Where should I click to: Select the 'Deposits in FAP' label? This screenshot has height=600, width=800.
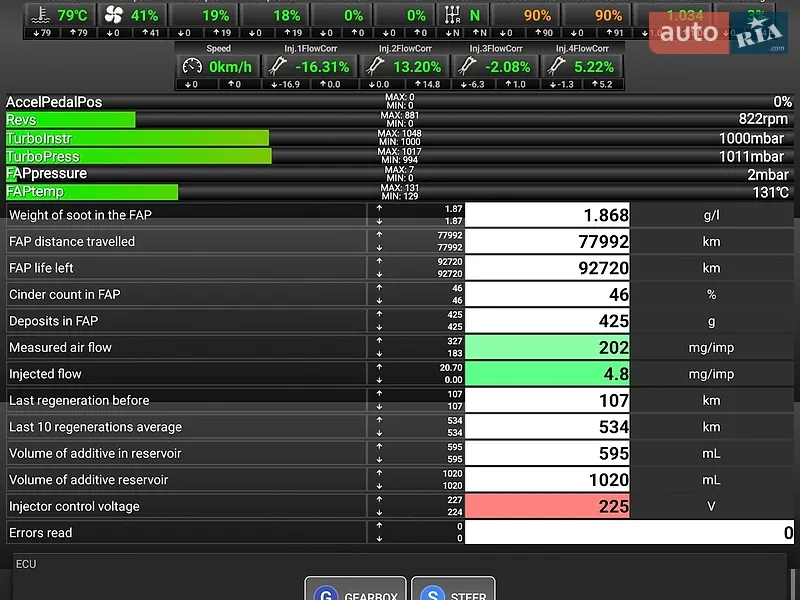(x=54, y=321)
